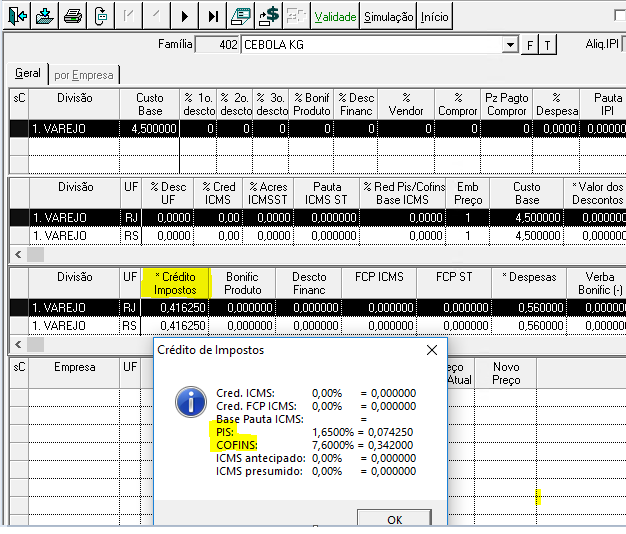Open the CEBOLA KG family dropdown
The height and width of the screenshot is (534, 626).
[510, 44]
